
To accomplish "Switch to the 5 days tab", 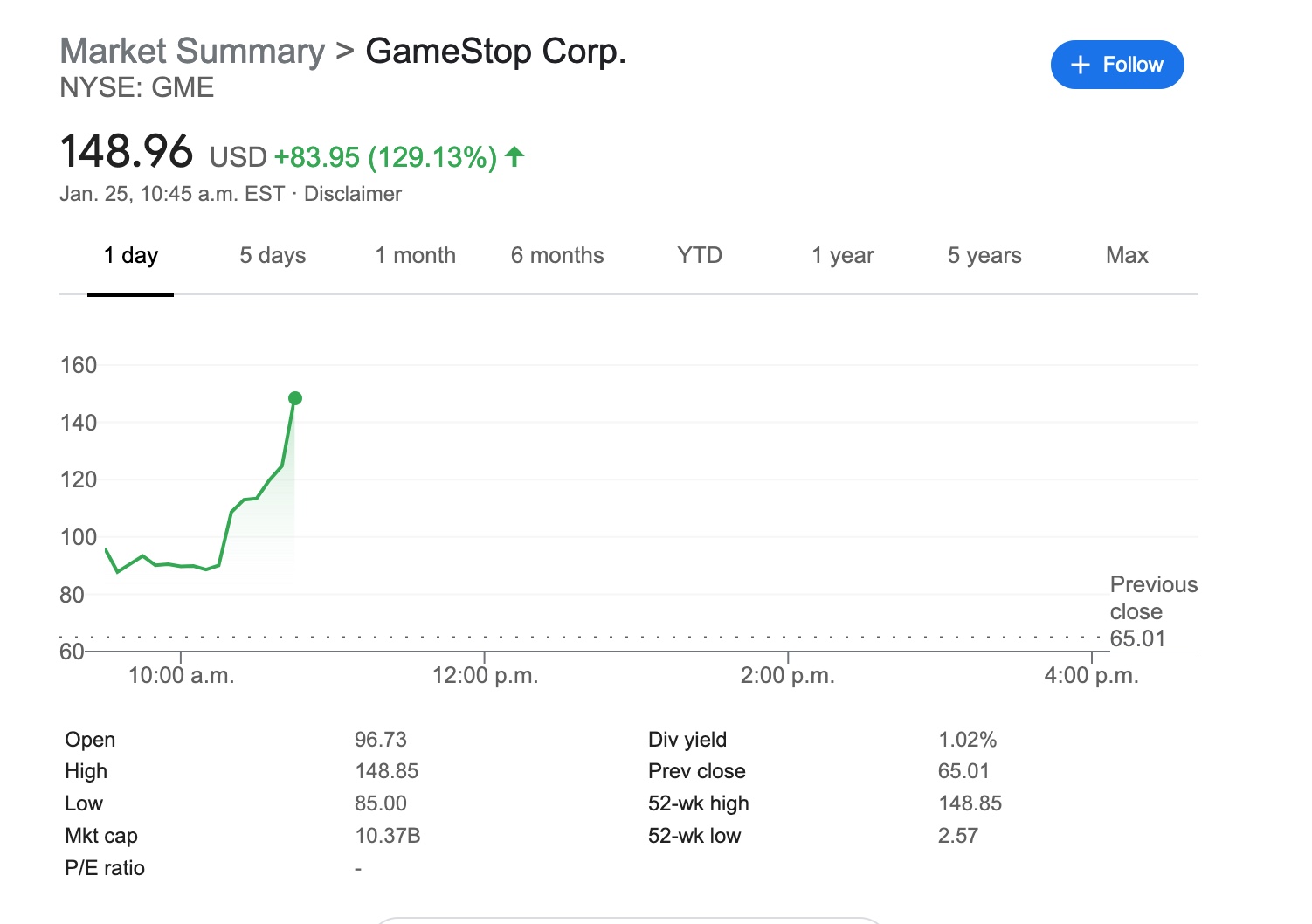I will [x=273, y=256].
